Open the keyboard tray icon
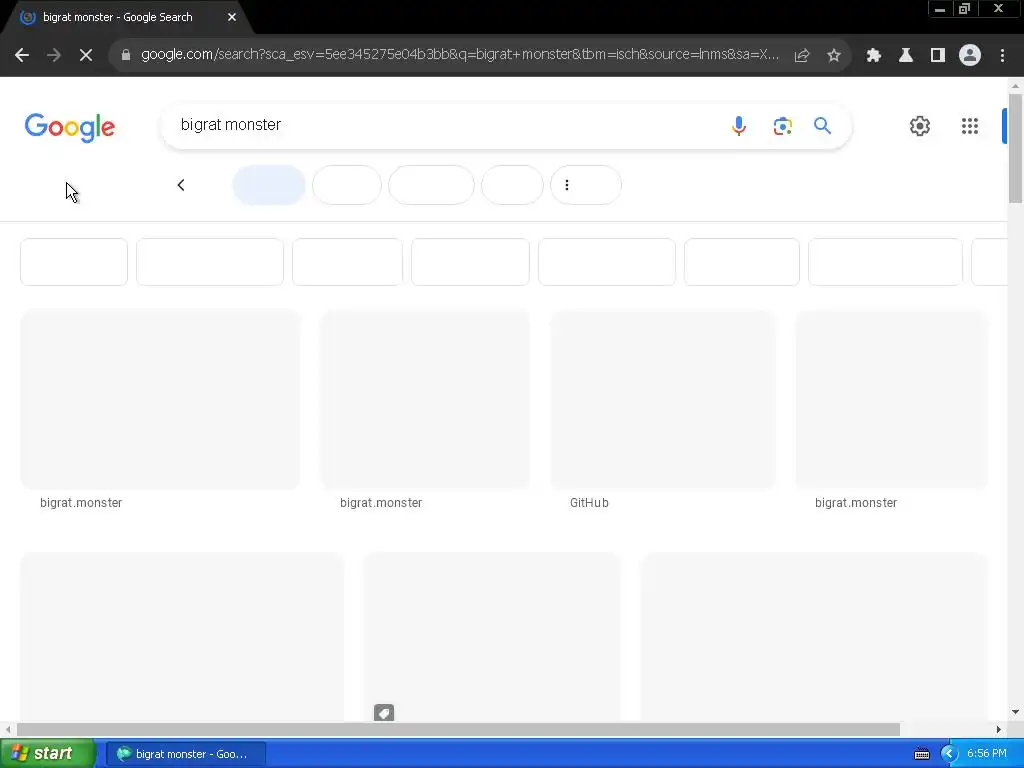This screenshot has height=768, width=1024. pyautogui.click(x=921, y=754)
